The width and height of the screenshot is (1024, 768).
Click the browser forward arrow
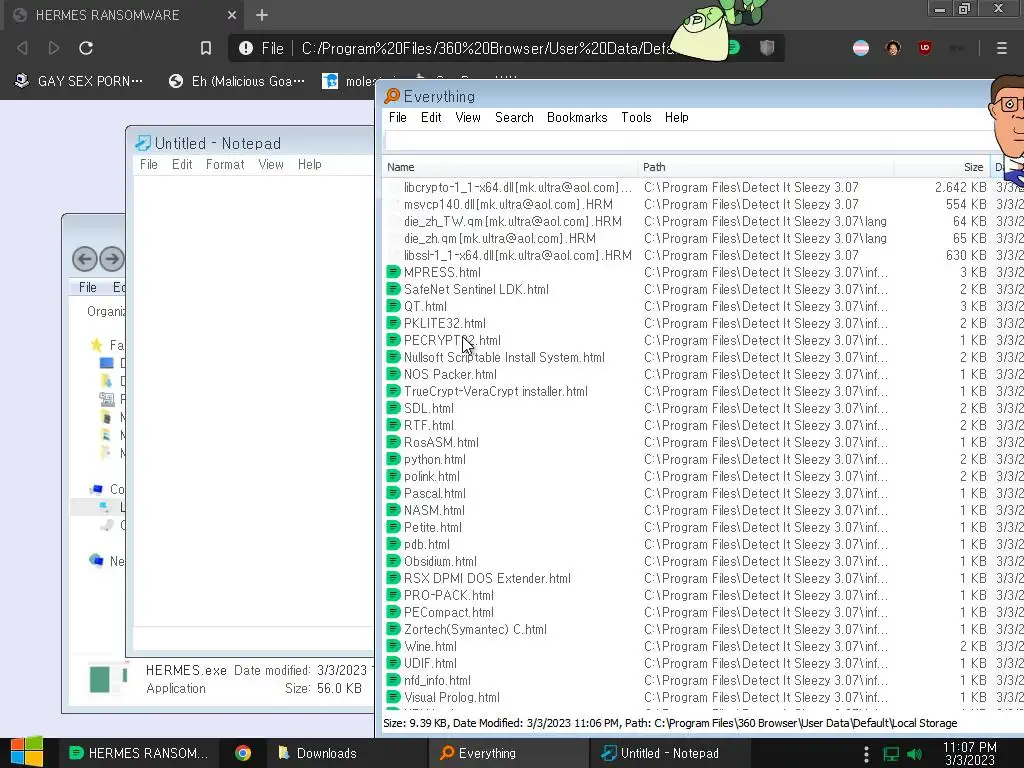pos(54,48)
